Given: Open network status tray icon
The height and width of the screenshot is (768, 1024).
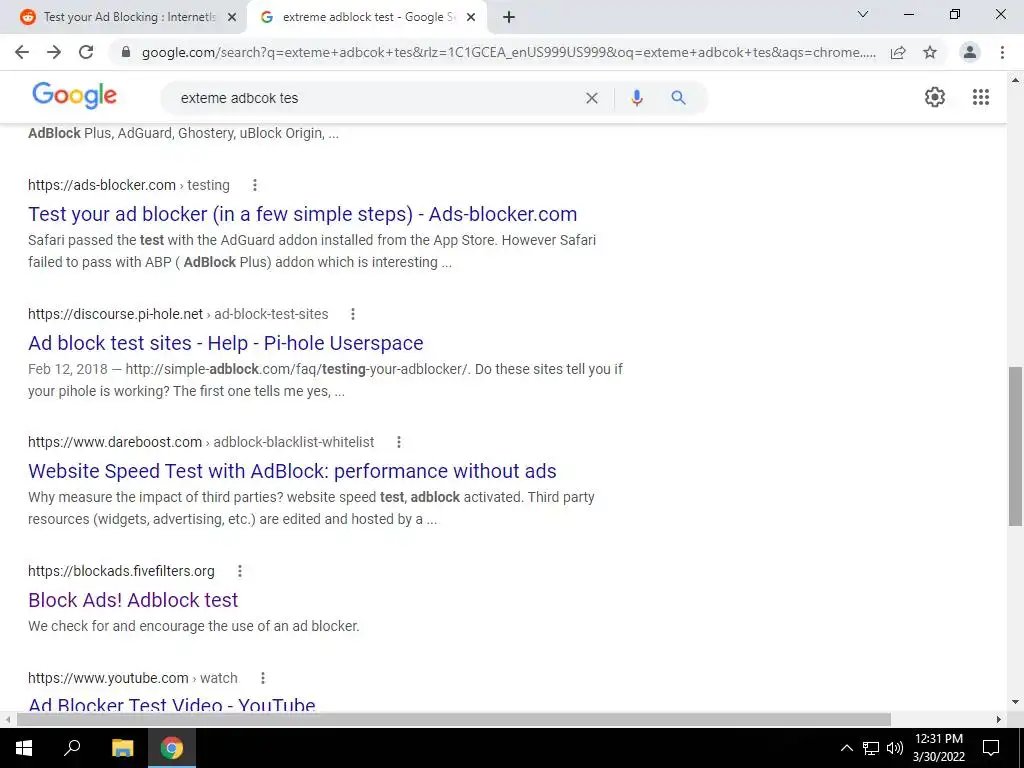Looking at the screenshot, I should point(871,748).
